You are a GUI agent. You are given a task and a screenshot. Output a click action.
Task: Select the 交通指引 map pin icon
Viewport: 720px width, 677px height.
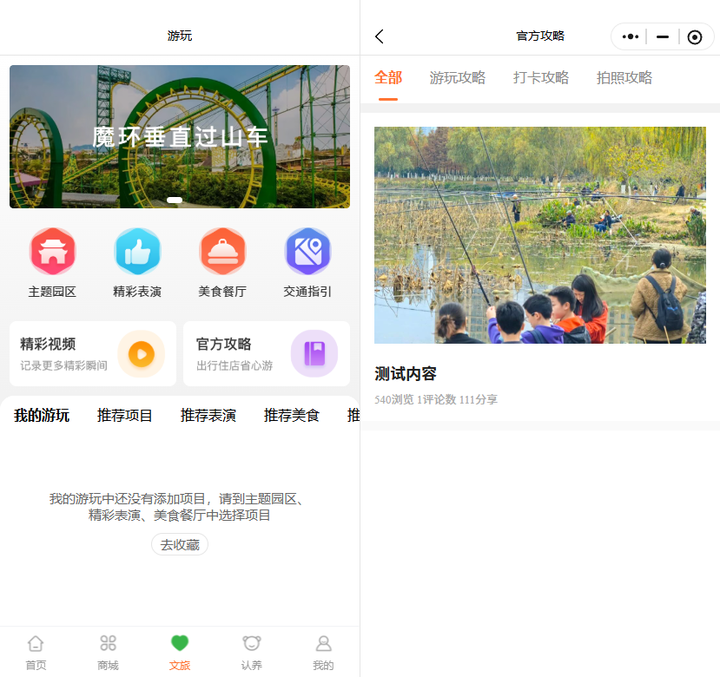click(x=307, y=252)
